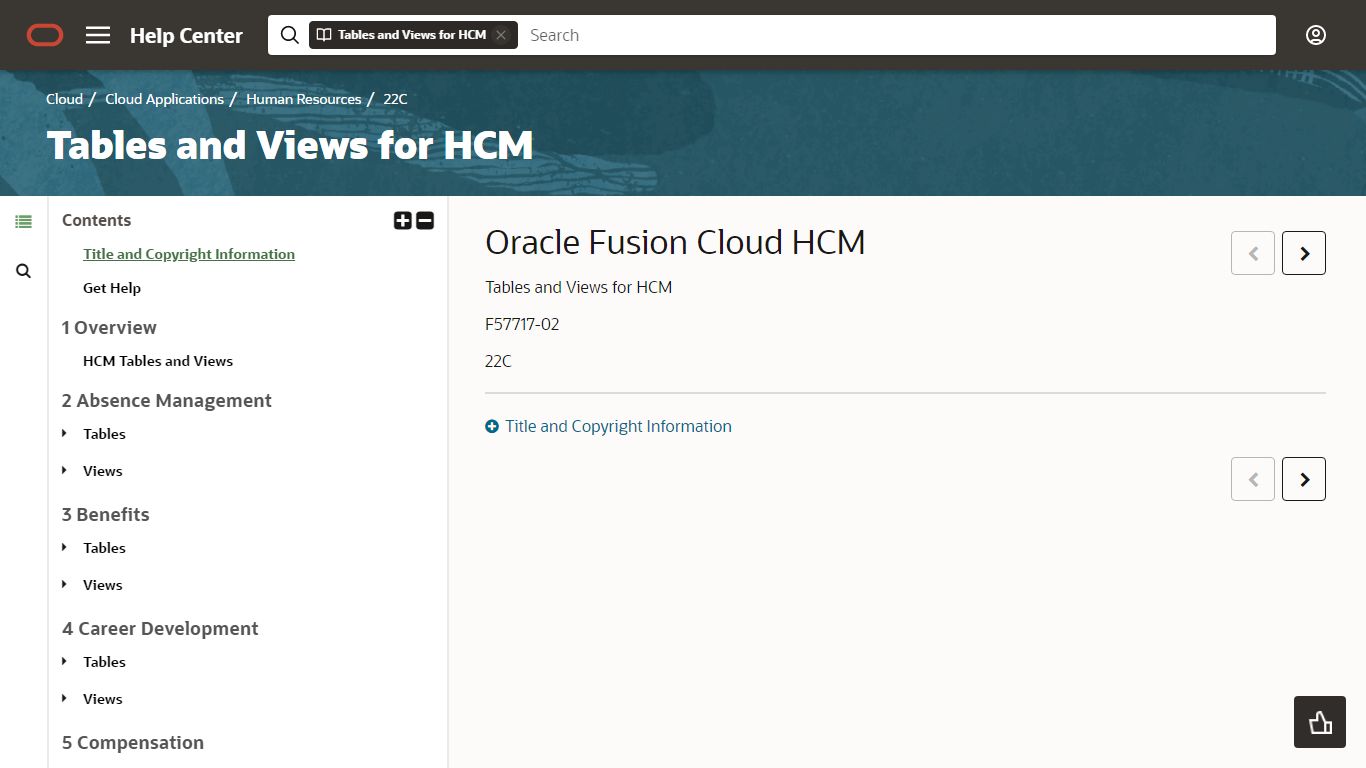1366x768 pixels.
Task: Open the hamburger navigation menu
Action: click(x=98, y=35)
